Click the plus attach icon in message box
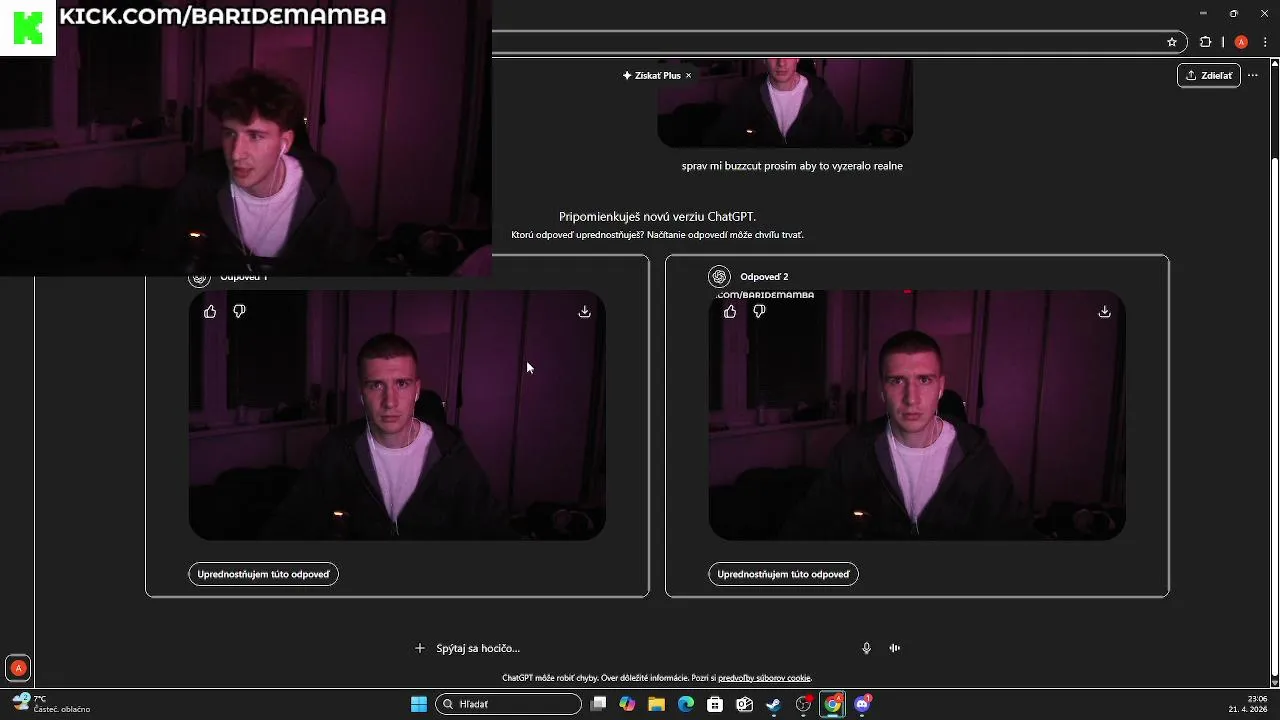Screen dimensions: 1280x720 [x=420, y=648]
